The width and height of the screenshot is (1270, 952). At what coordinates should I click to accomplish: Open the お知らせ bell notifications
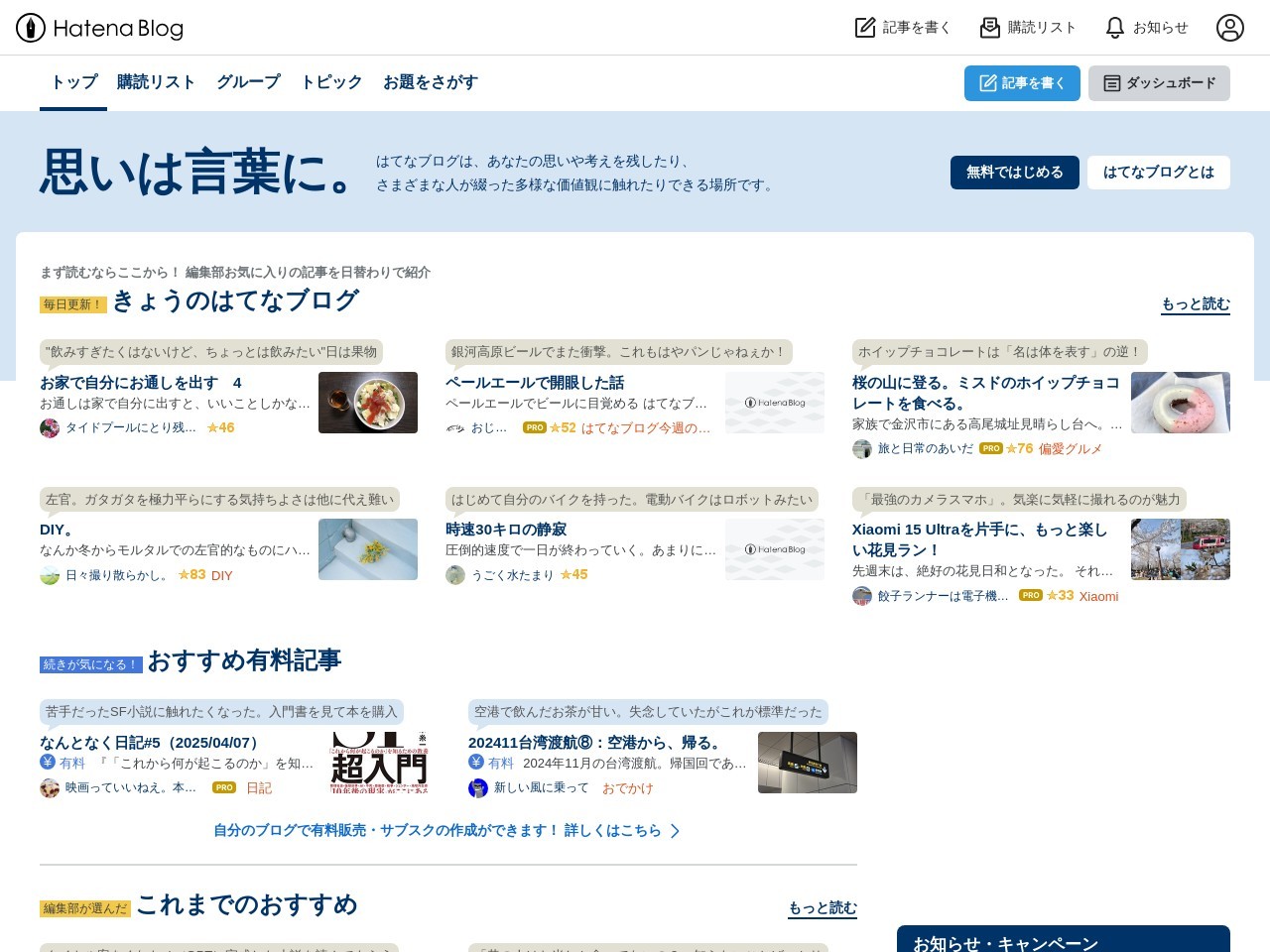tap(1146, 28)
